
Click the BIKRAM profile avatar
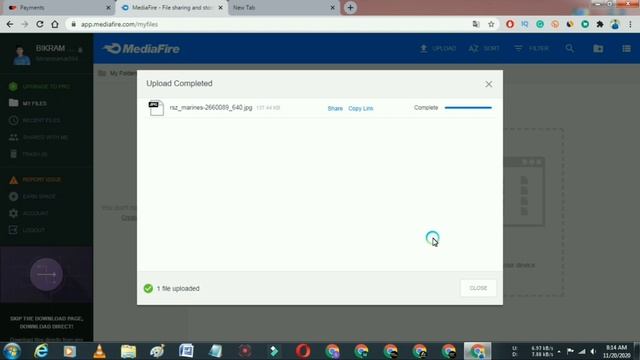(21, 54)
